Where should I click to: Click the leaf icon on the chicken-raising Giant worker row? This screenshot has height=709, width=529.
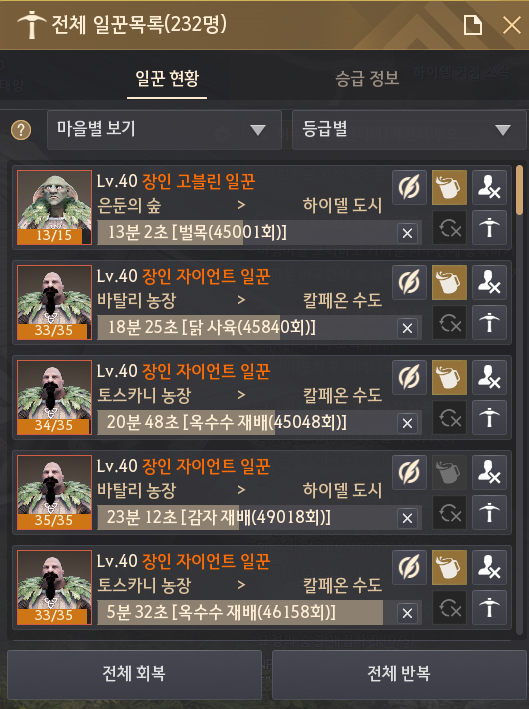click(409, 282)
